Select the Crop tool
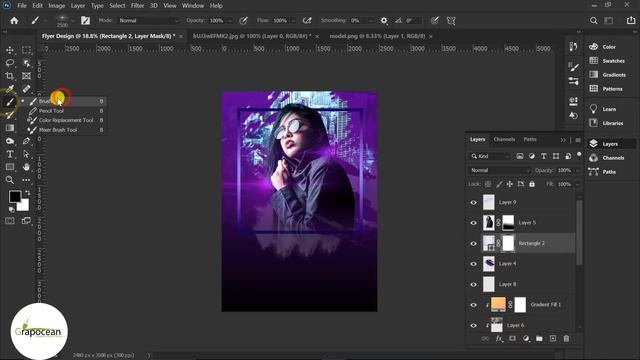The height and width of the screenshot is (360, 640). point(10,76)
